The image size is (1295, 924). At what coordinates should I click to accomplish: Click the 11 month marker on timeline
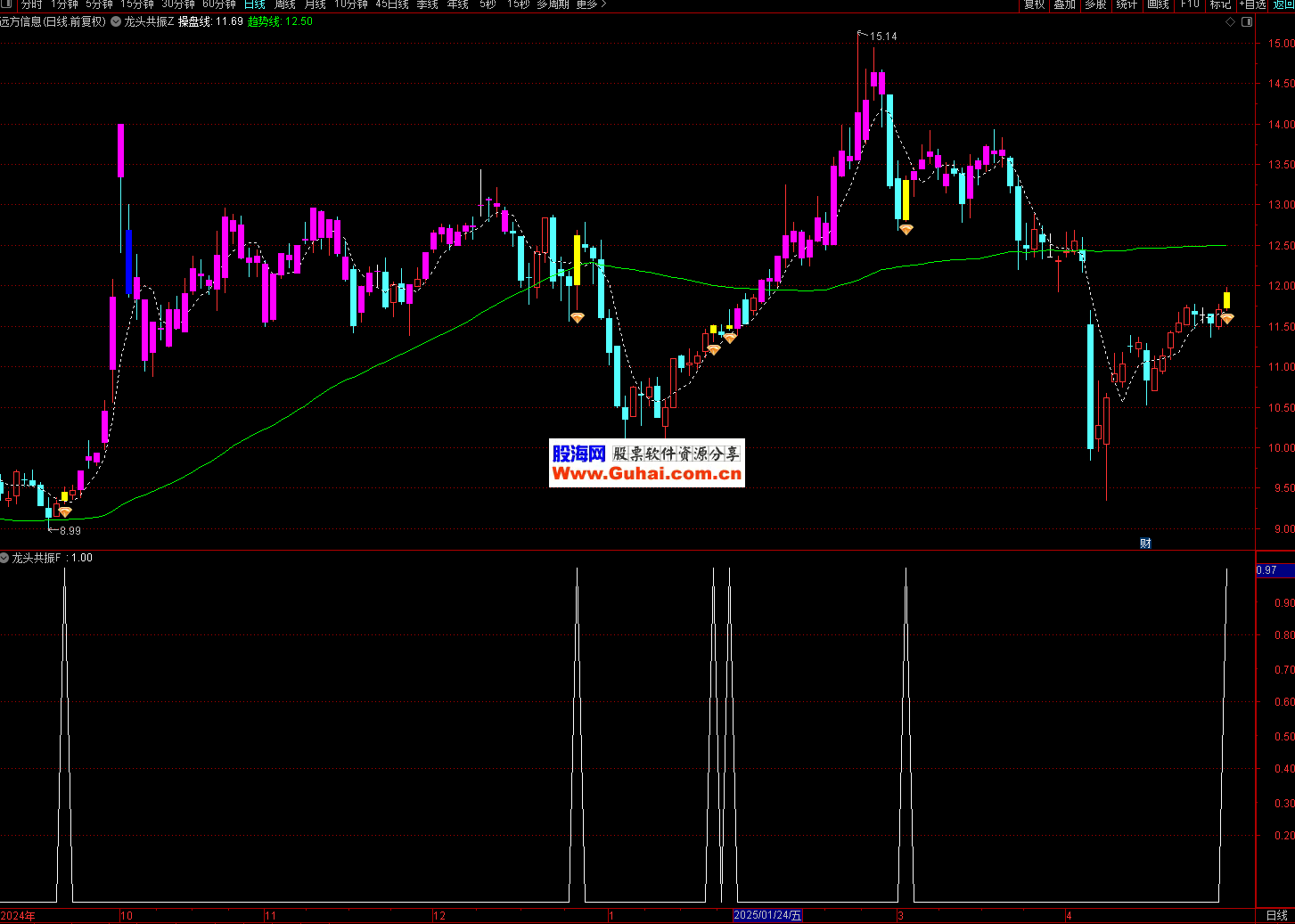click(270, 915)
